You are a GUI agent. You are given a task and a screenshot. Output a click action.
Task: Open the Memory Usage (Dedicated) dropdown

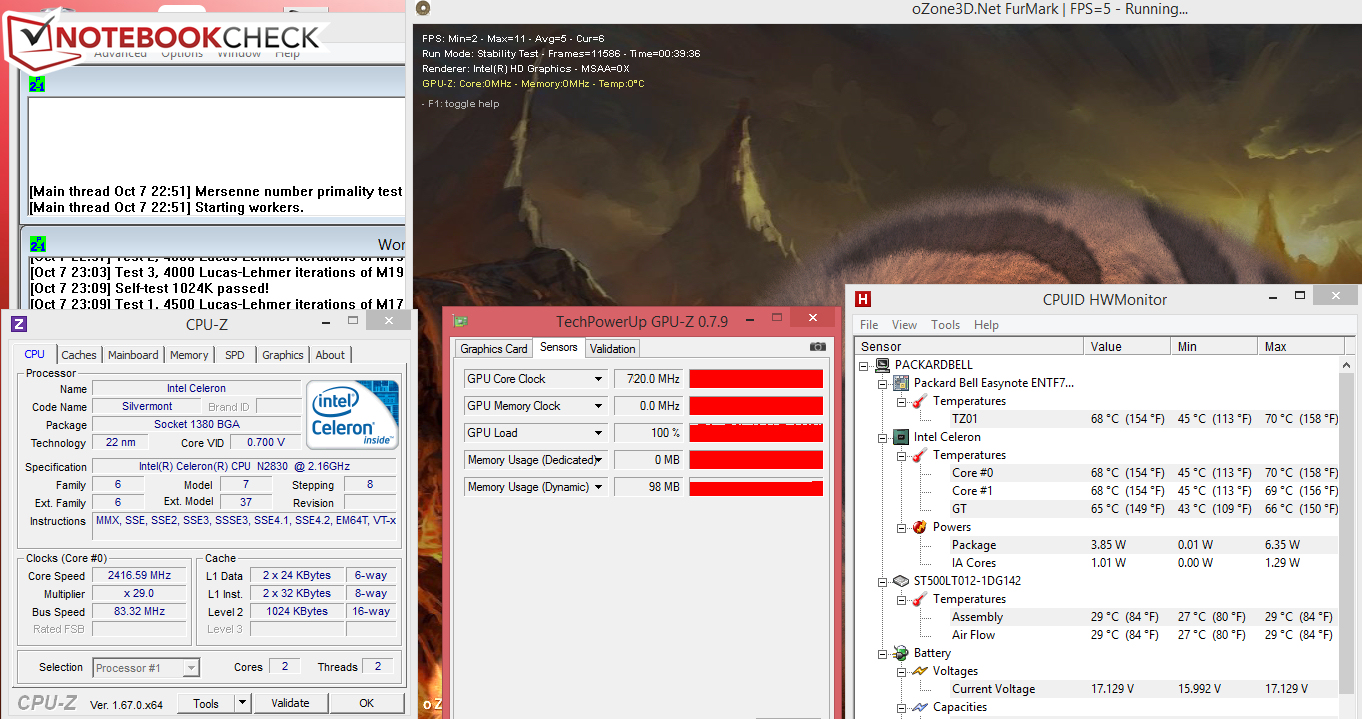[599, 460]
